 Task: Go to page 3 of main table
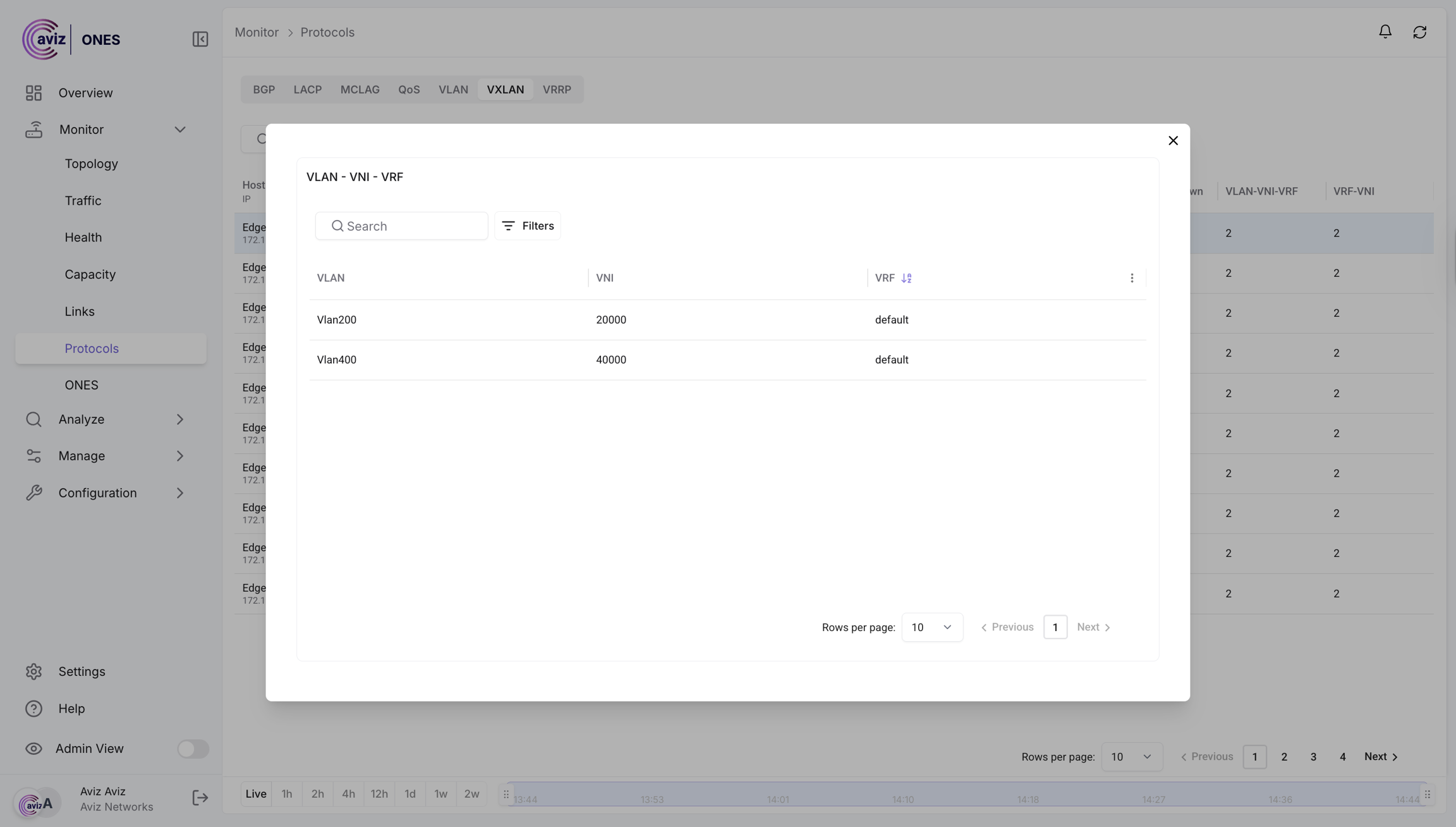tap(1313, 757)
